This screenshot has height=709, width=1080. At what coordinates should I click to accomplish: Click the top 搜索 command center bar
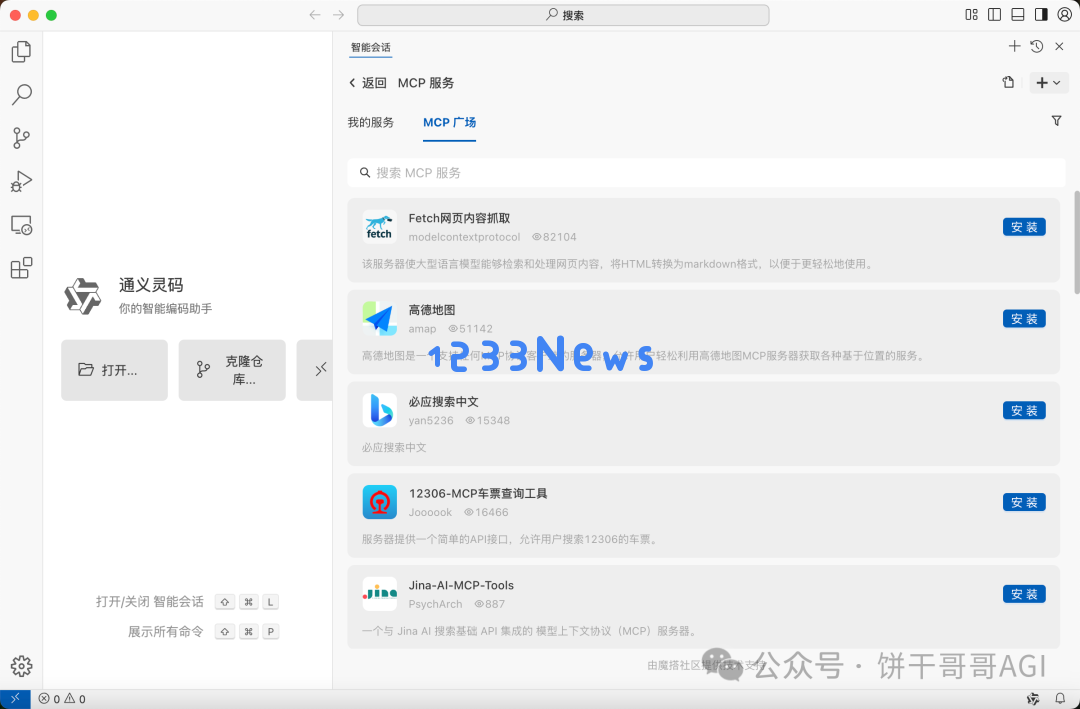click(x=563, y=15)
